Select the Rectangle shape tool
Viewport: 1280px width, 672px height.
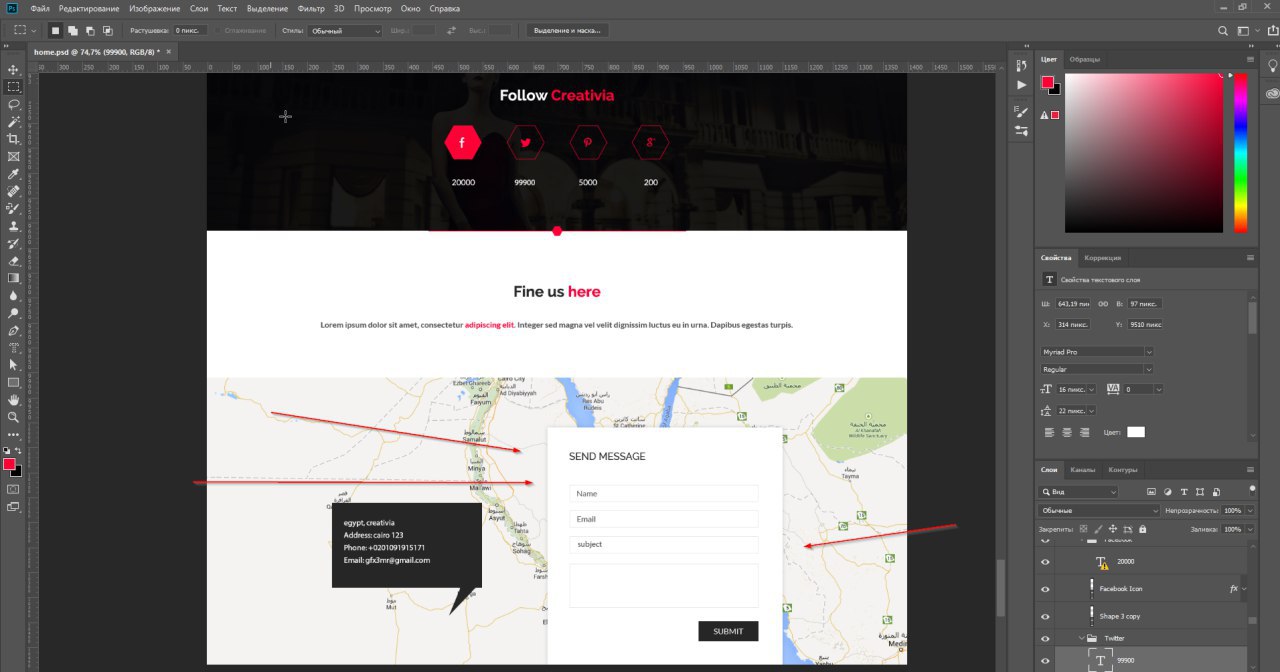13,383
